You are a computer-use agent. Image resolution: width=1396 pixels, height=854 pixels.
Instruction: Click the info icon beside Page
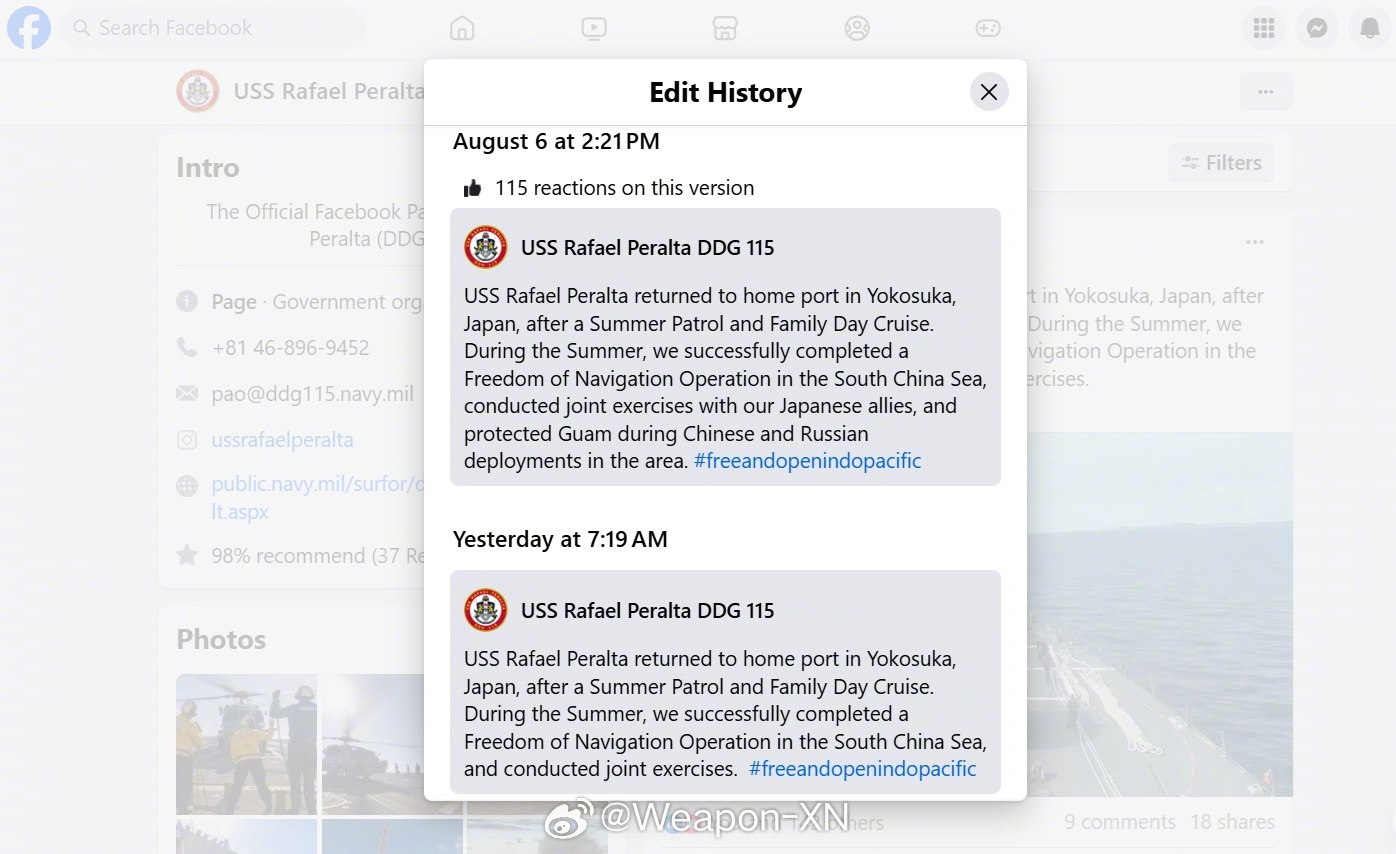click(187, 301)
